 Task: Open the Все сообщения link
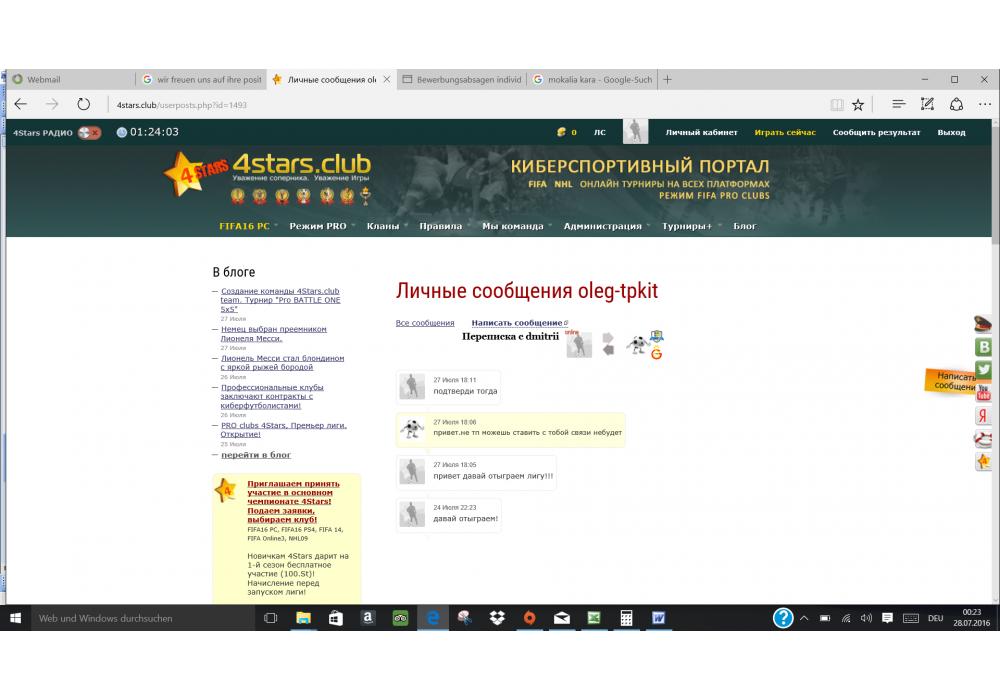[x=425, y=323]
